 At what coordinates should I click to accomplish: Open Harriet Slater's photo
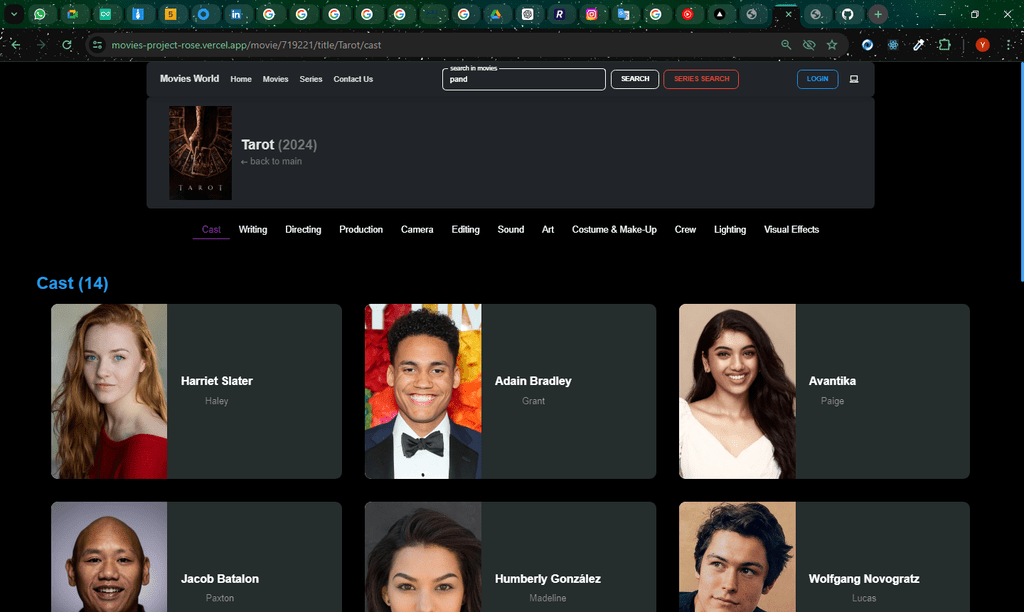click(x=109, y=391)
